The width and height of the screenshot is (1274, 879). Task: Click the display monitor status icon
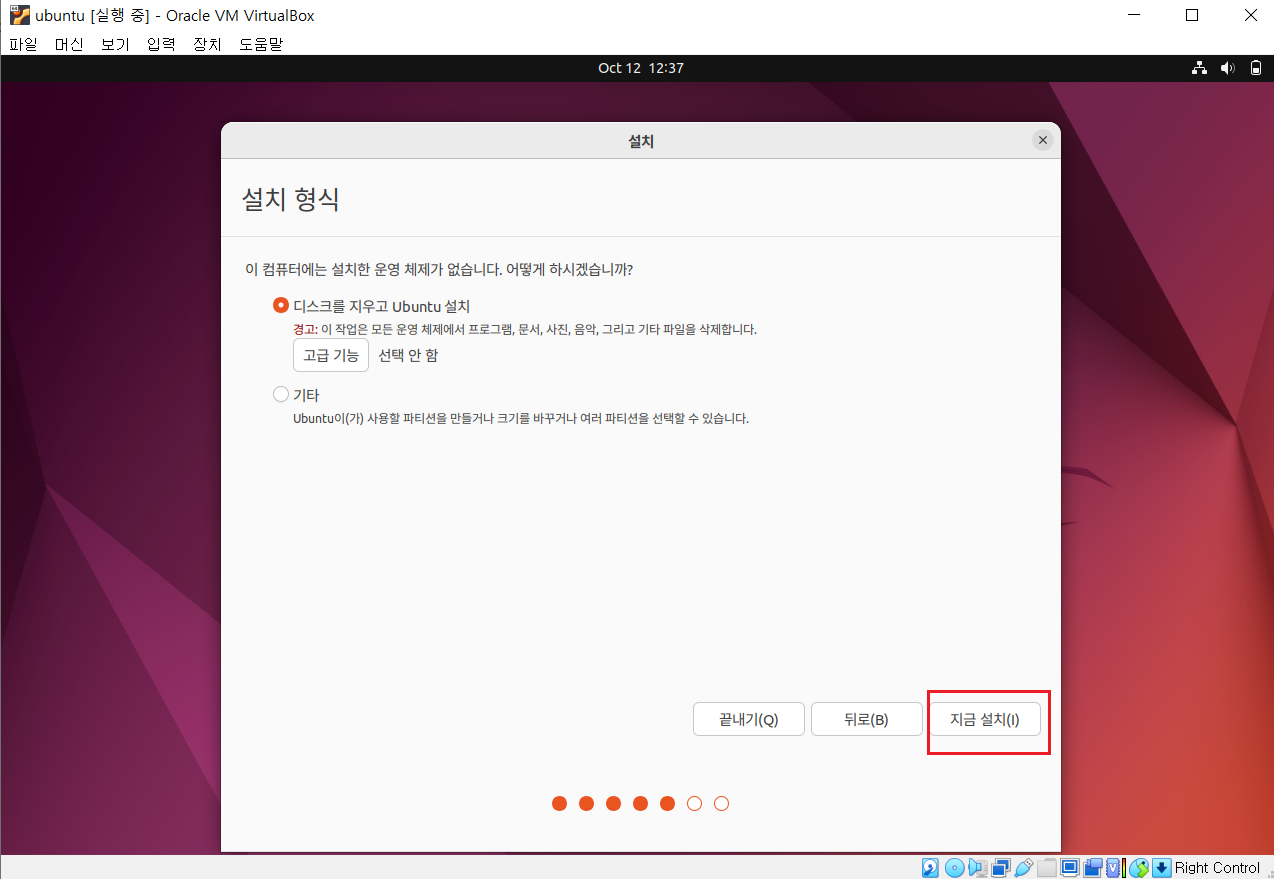pyautogui.click(x=1069, y=867)
